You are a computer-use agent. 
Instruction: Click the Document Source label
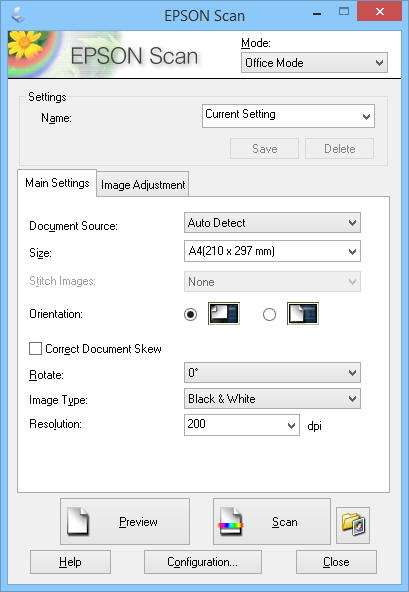(x=73, y=226)
